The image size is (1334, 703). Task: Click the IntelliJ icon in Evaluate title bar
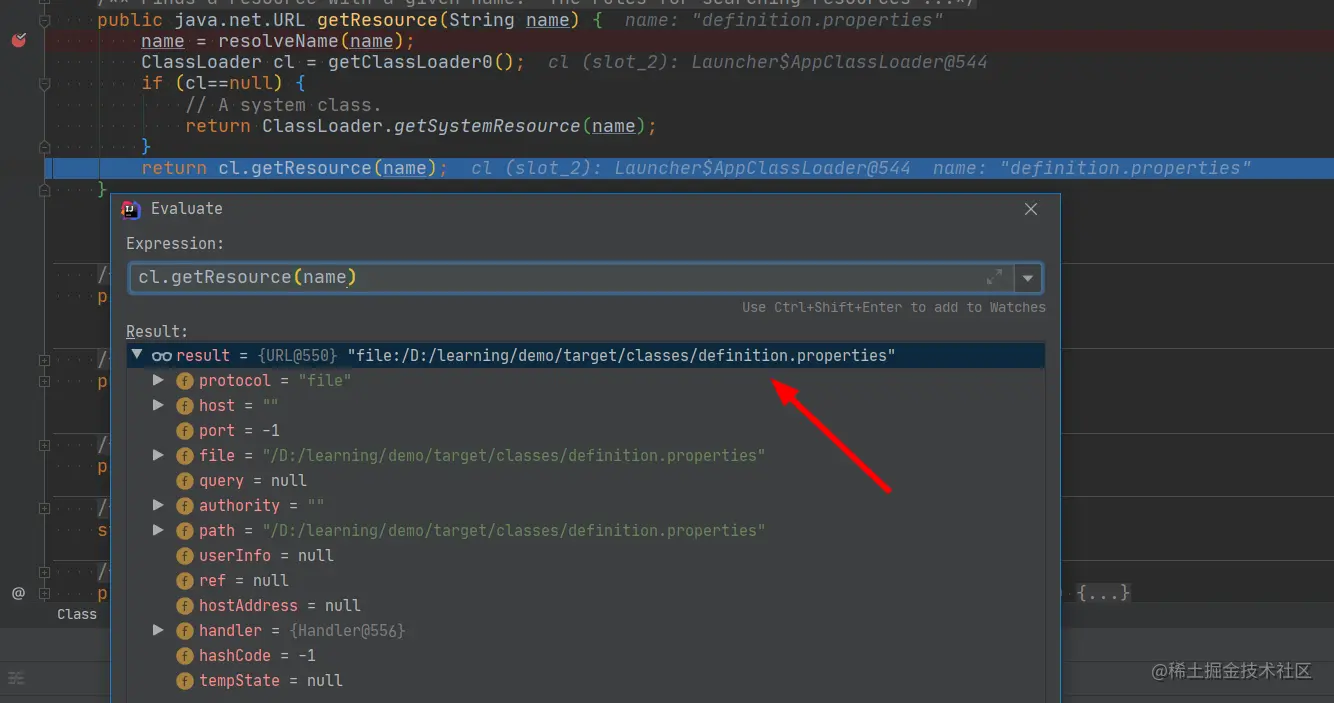click(130, 209)
